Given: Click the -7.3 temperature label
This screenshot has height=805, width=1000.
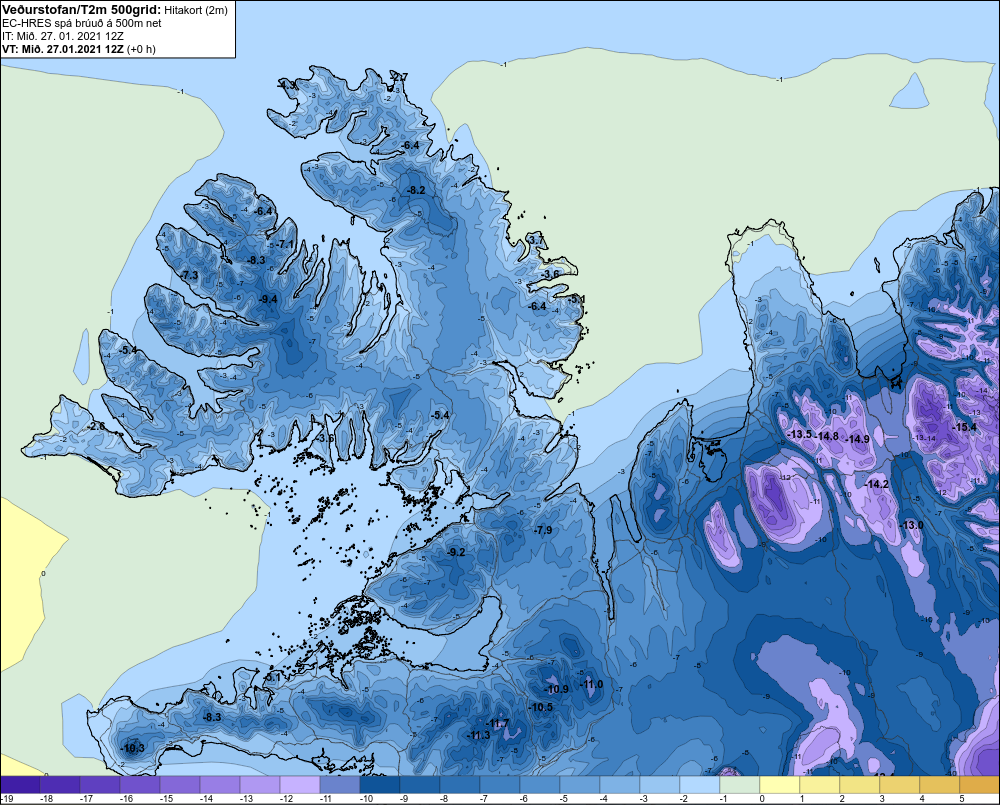Looking at the screenshot, I should 189,276.
